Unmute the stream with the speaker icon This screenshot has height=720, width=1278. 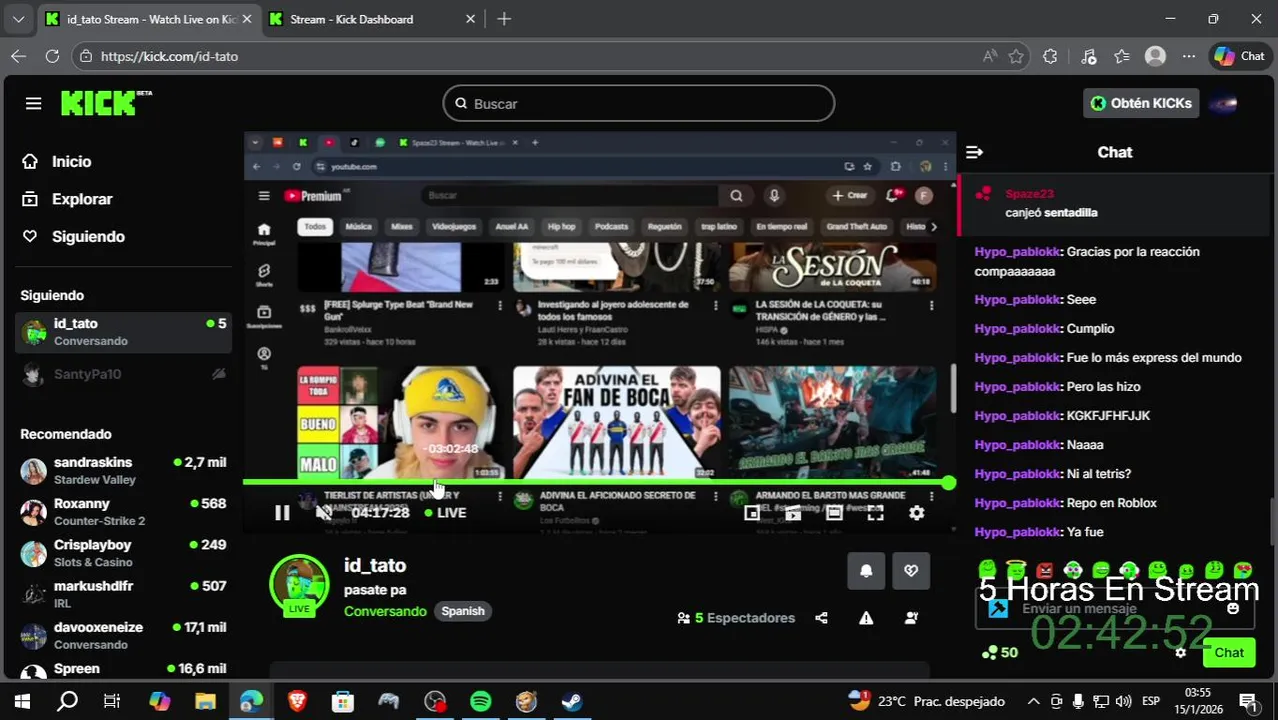coord(323,513)
